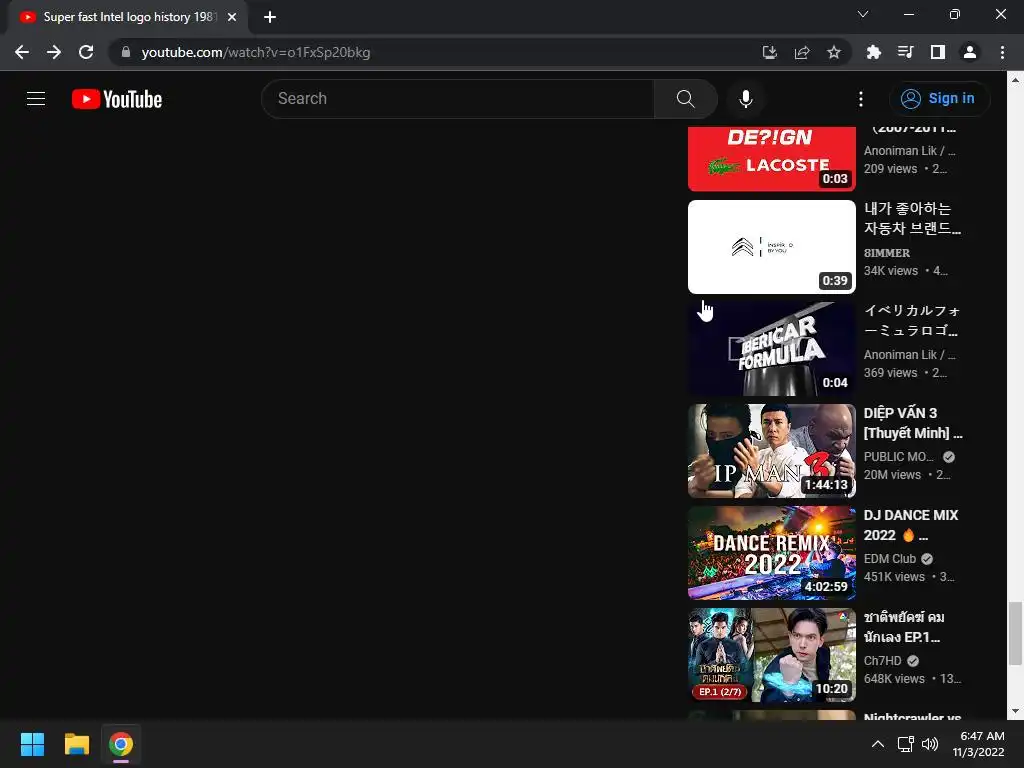1024x768 pixels.
Task: Open the Ibericar Formula video thumbnail
Action: tap(771, 349)
